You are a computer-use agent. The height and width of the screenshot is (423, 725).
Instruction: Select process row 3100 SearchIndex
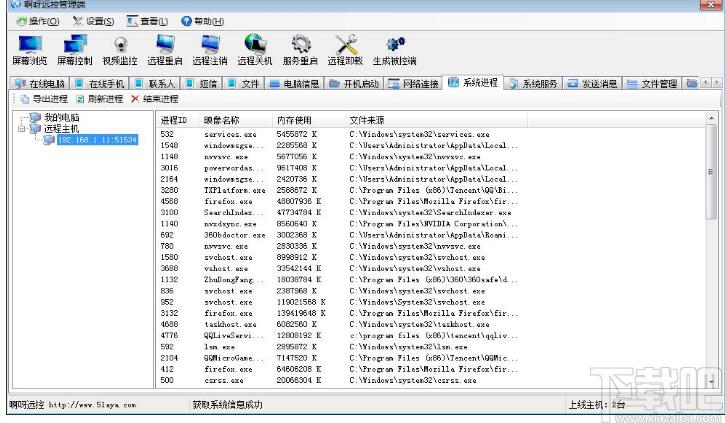pos(342,212)
